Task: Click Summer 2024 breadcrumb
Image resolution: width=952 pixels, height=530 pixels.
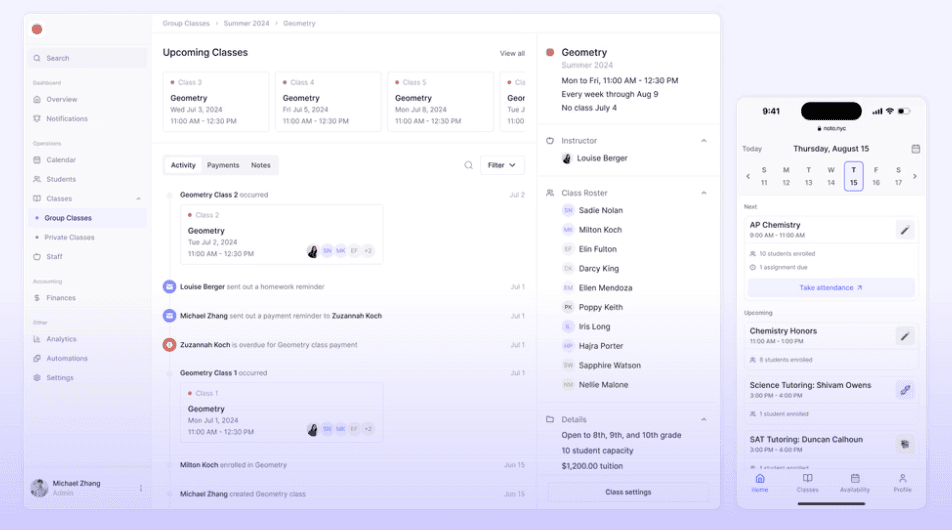Action: (x=246, y=24)
